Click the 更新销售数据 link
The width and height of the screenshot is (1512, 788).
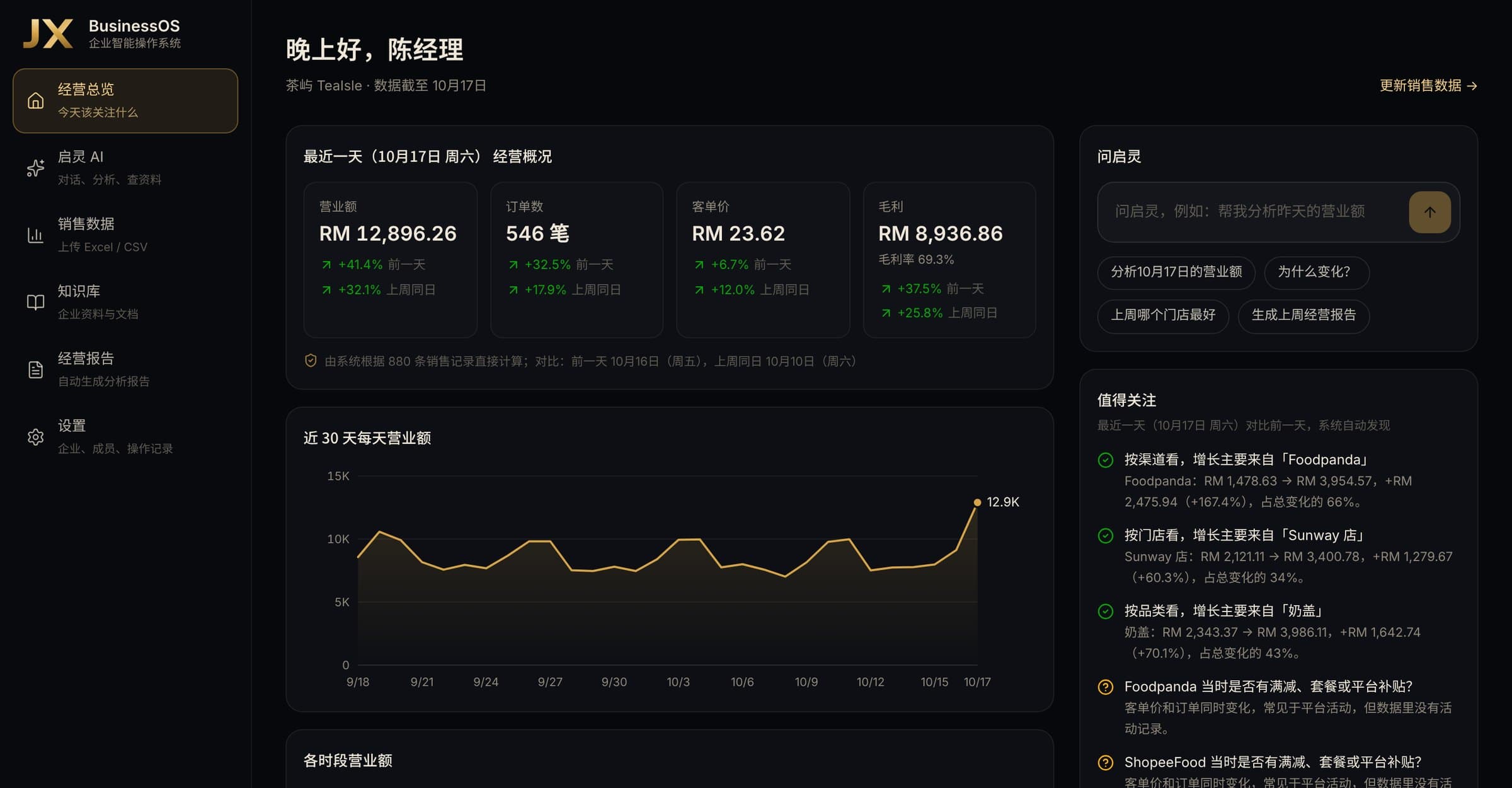click(x=1428, y=86)
